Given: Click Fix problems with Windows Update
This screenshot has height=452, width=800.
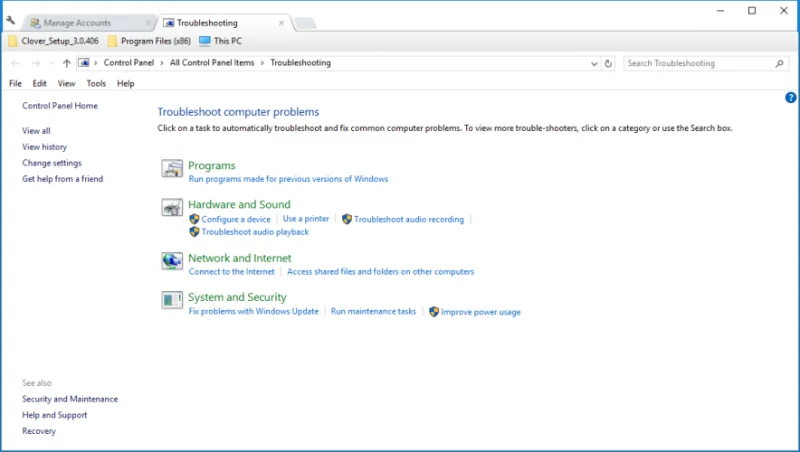Looking at the screenshot, I should (254, 311).
